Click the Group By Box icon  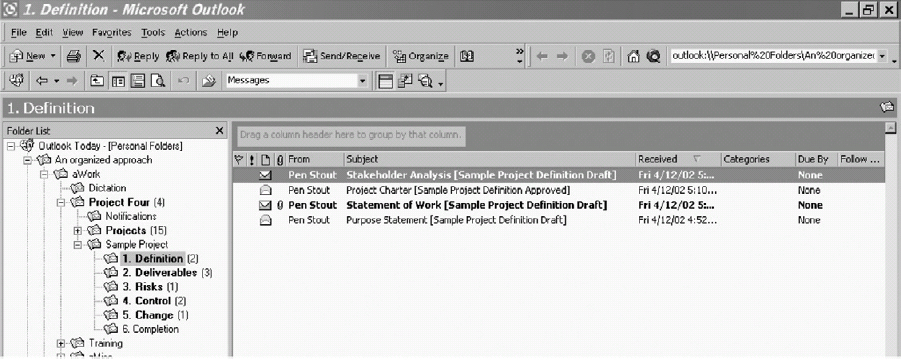click(x=385, y=81)
